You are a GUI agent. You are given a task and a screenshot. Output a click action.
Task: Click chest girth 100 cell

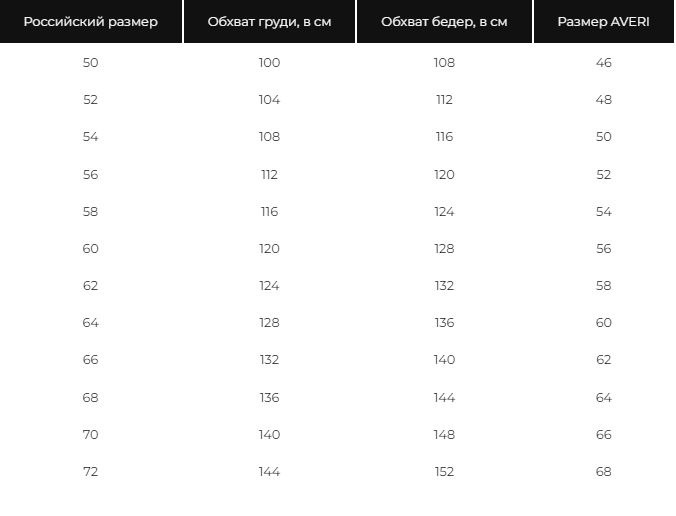coord(269,63)
